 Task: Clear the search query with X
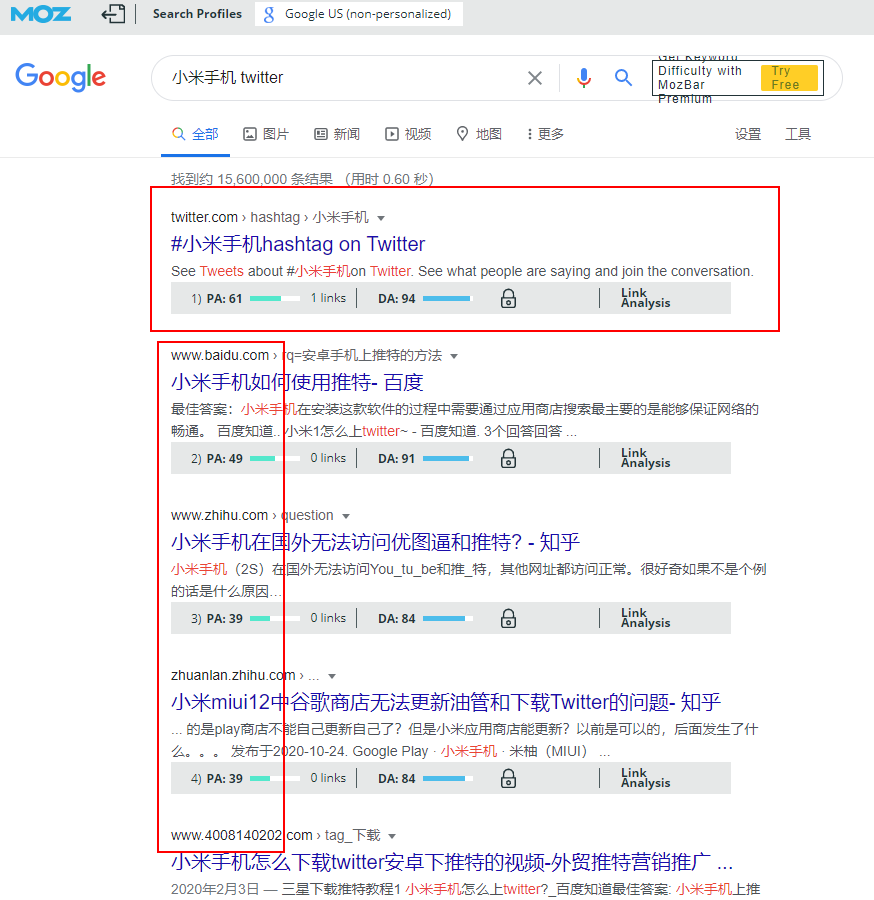534,77
